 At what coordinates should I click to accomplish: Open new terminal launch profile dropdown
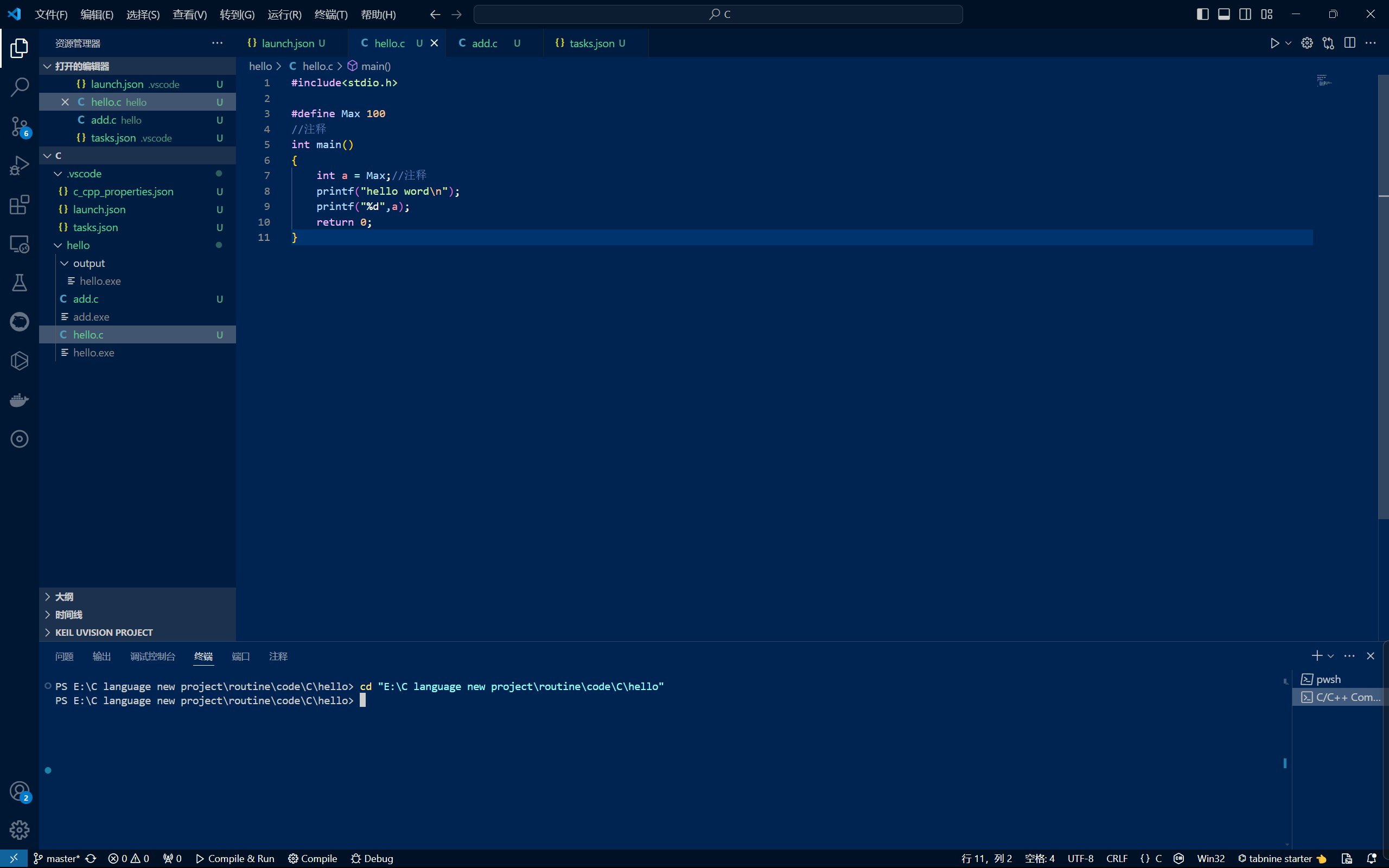click(x=1330, y=655)
